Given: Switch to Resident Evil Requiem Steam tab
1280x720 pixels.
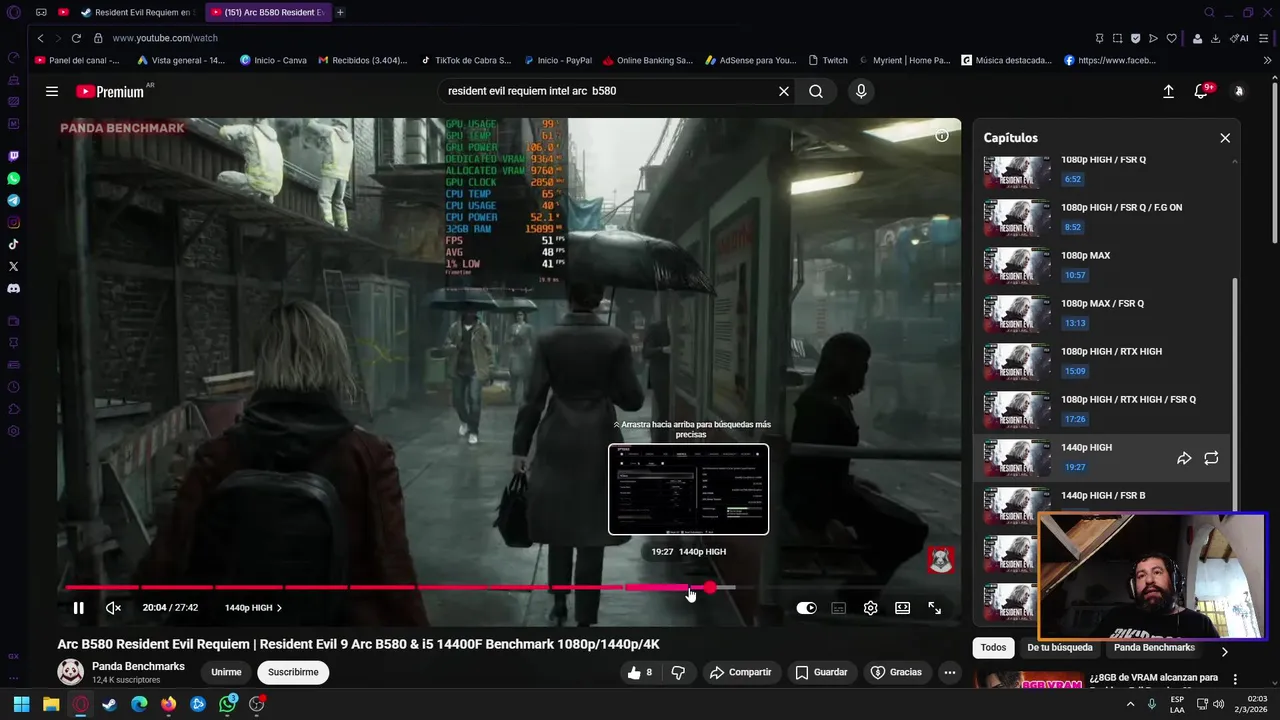Looking at the screenshot, I should tap(136, 12).
